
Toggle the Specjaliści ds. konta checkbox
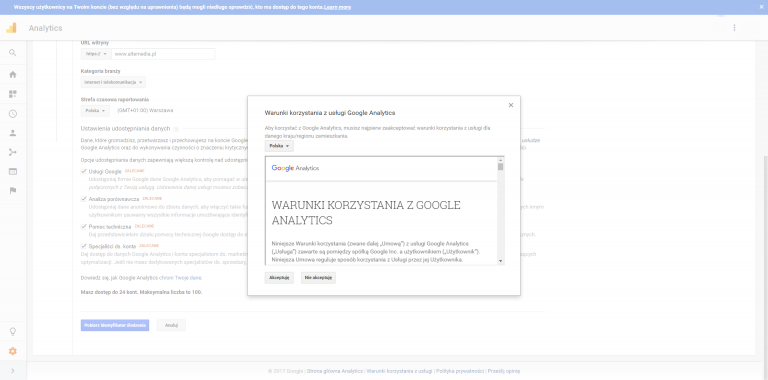[x=84, y=246]
